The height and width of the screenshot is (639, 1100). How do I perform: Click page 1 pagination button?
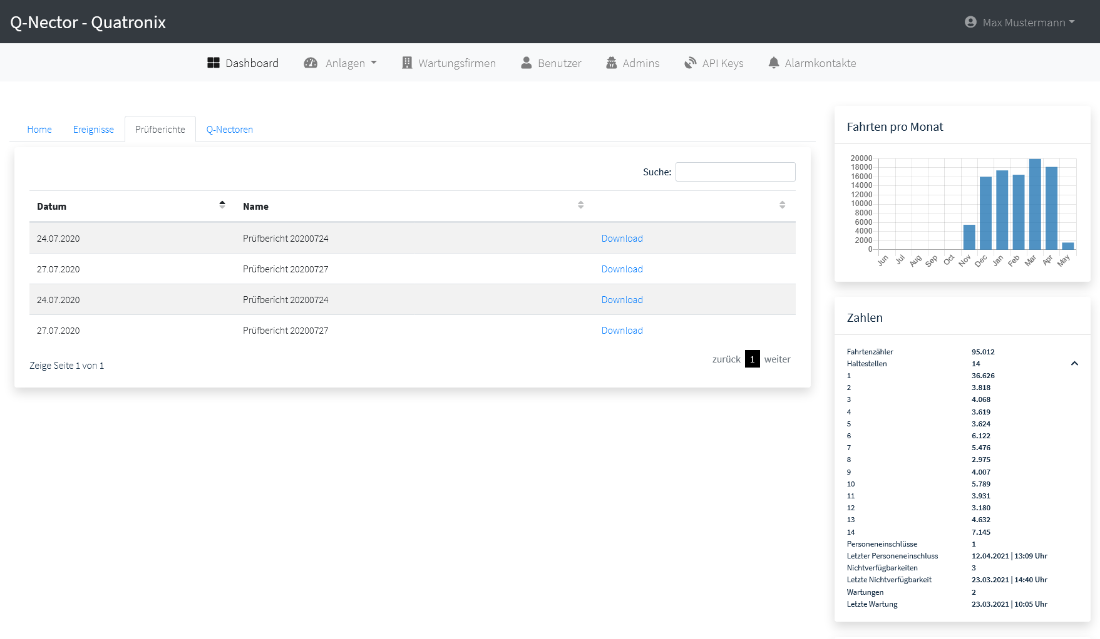tap(752, 359)
